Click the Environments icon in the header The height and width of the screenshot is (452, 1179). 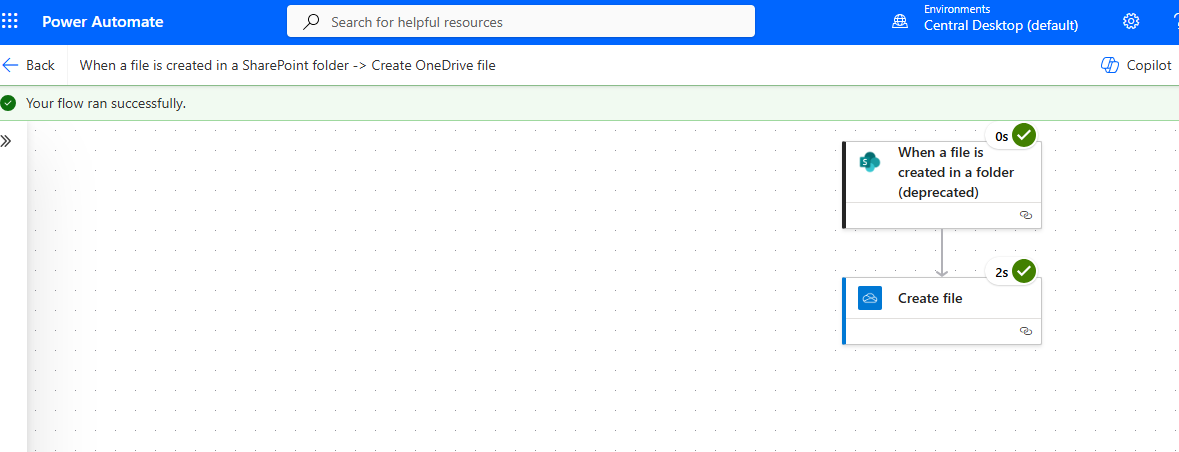tap(900, 21)
